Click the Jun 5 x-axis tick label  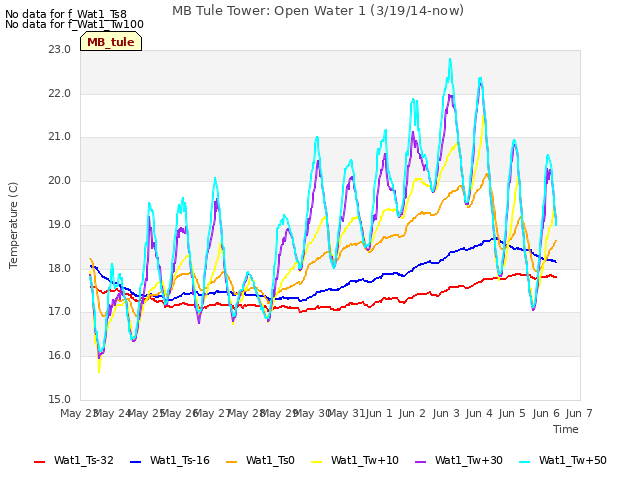click(512, 413)
